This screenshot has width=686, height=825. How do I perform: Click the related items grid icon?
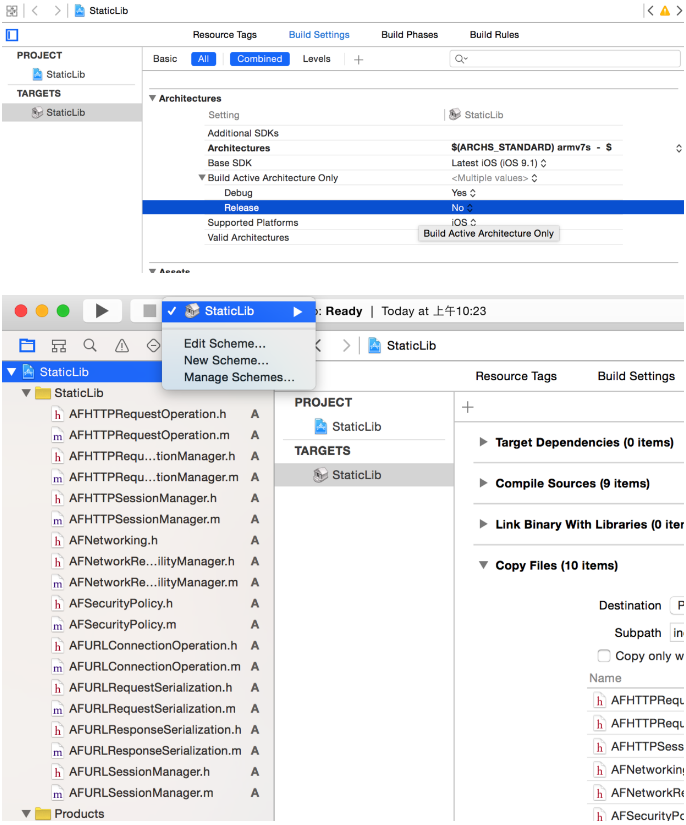pyautogui.click(x=12, y=10)
